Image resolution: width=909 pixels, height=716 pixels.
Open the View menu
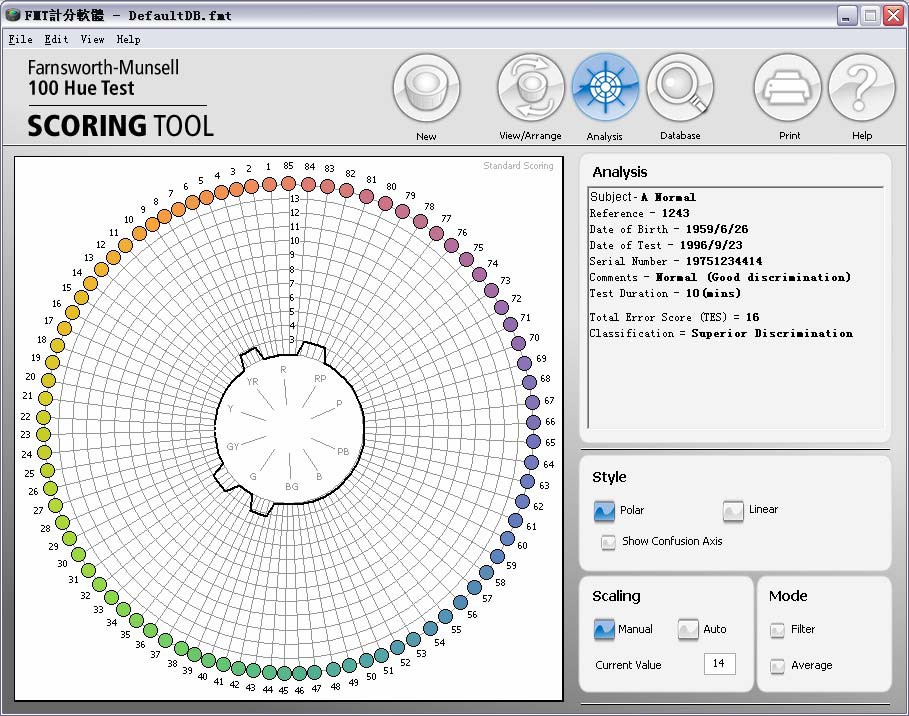point(92,40)
